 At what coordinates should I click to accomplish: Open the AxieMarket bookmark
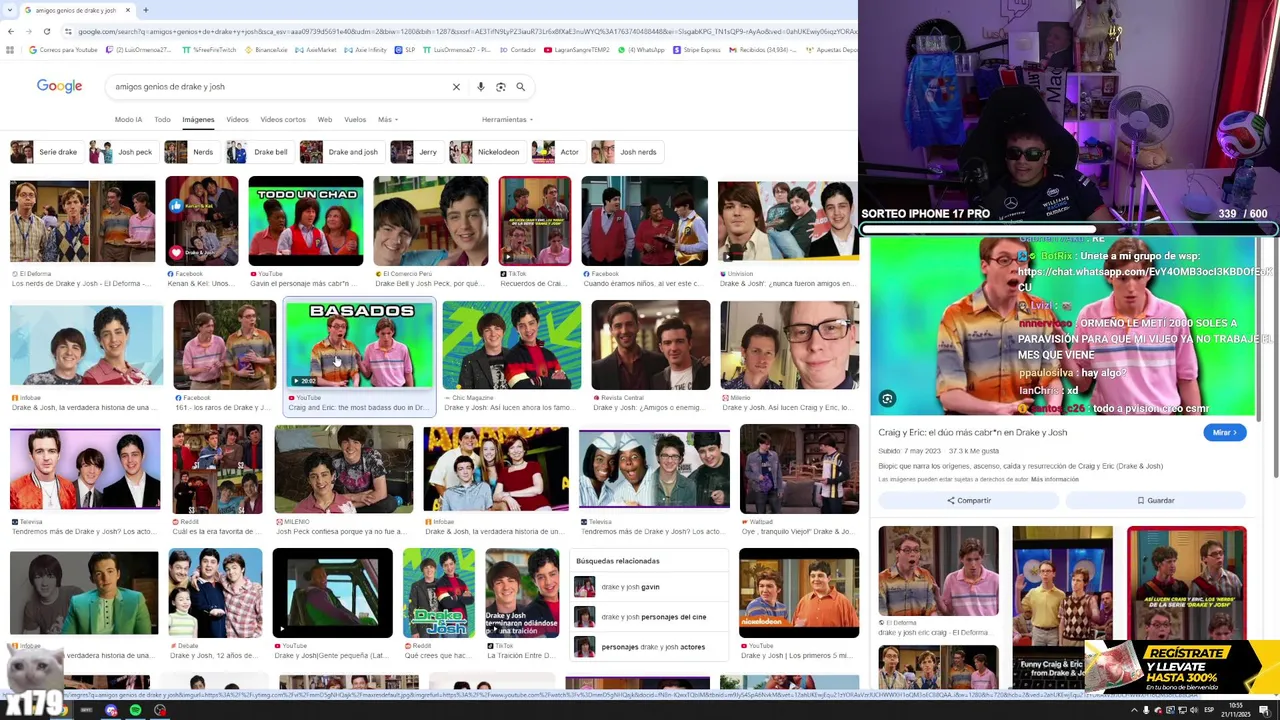[x=316, y=50]
